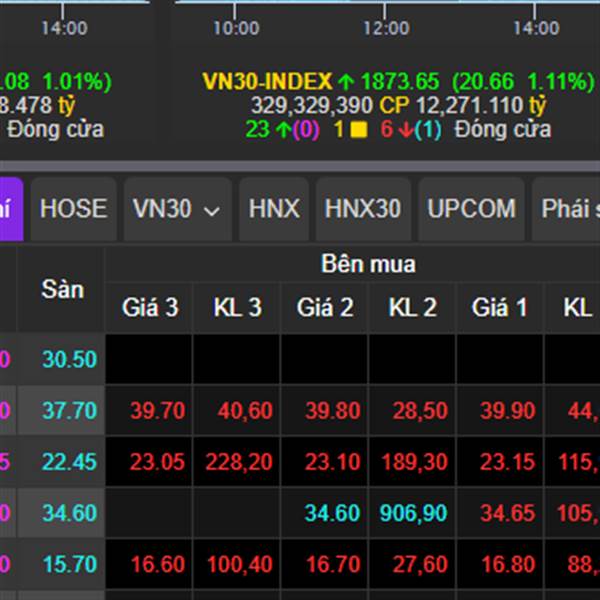Click the Giá 3 column header
The height and width of the screenshot is (600, 600).
click(x=150, y=307)
